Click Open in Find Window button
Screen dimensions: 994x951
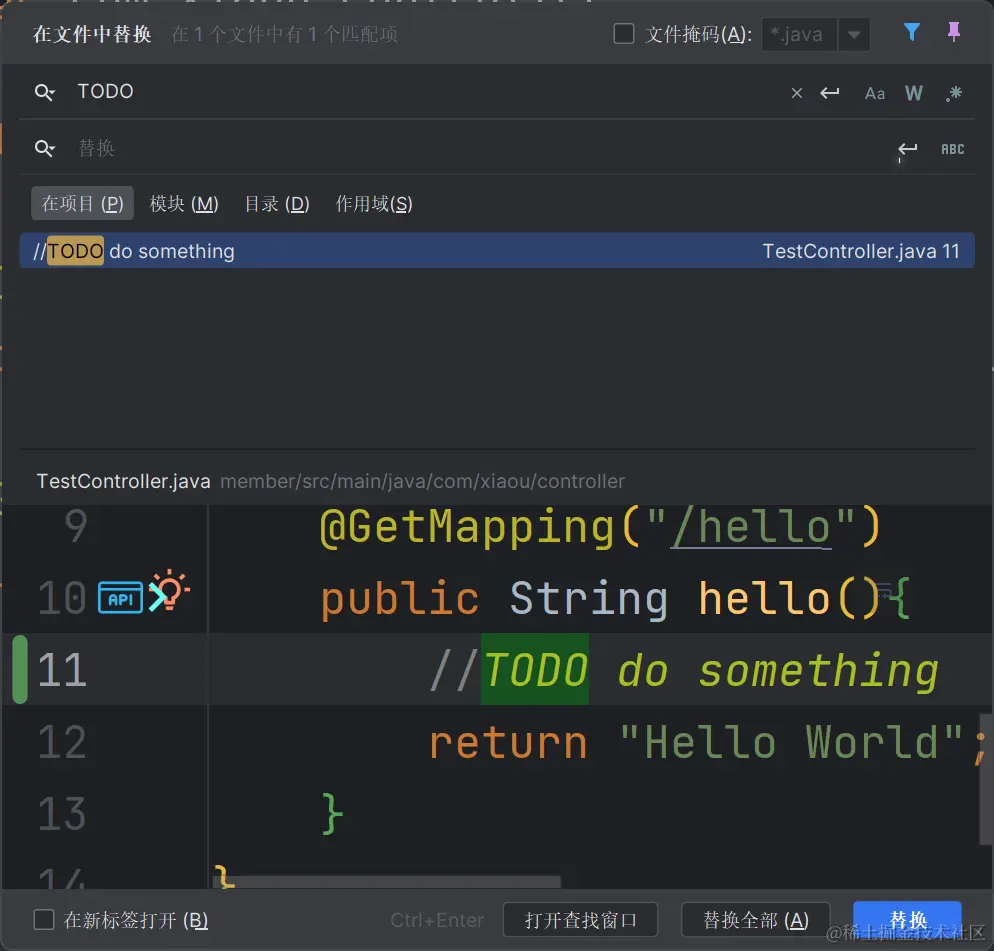(580, 920)
